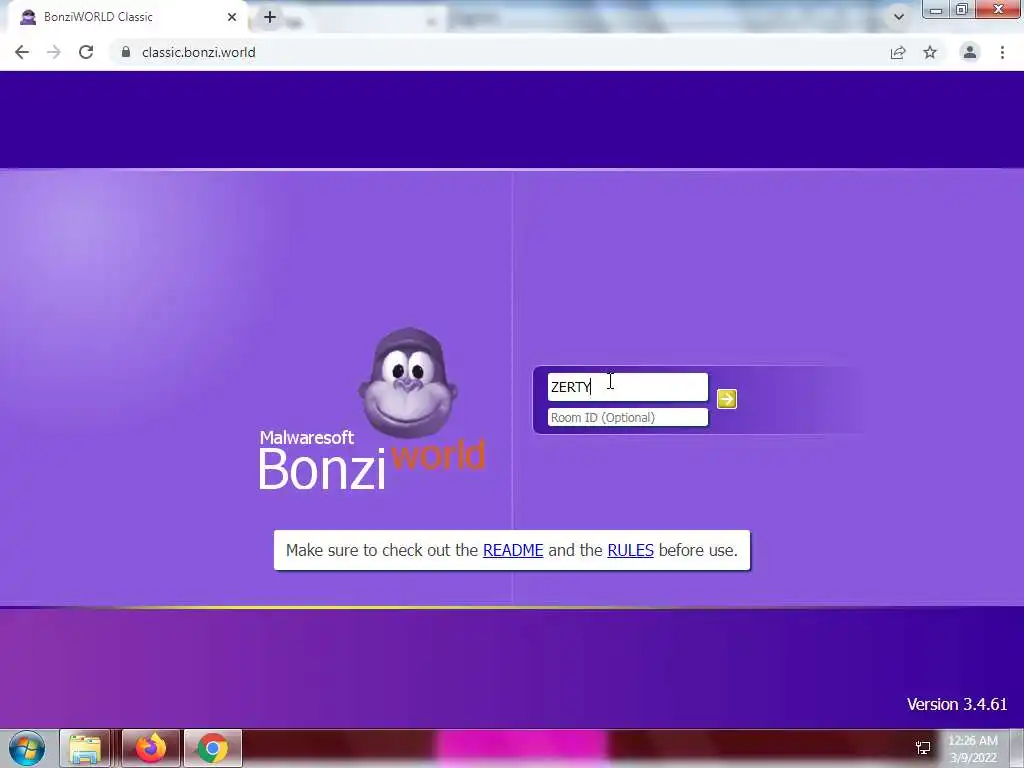Click the network icon in system tray
1024x768 pixels.
pos(923,748)
